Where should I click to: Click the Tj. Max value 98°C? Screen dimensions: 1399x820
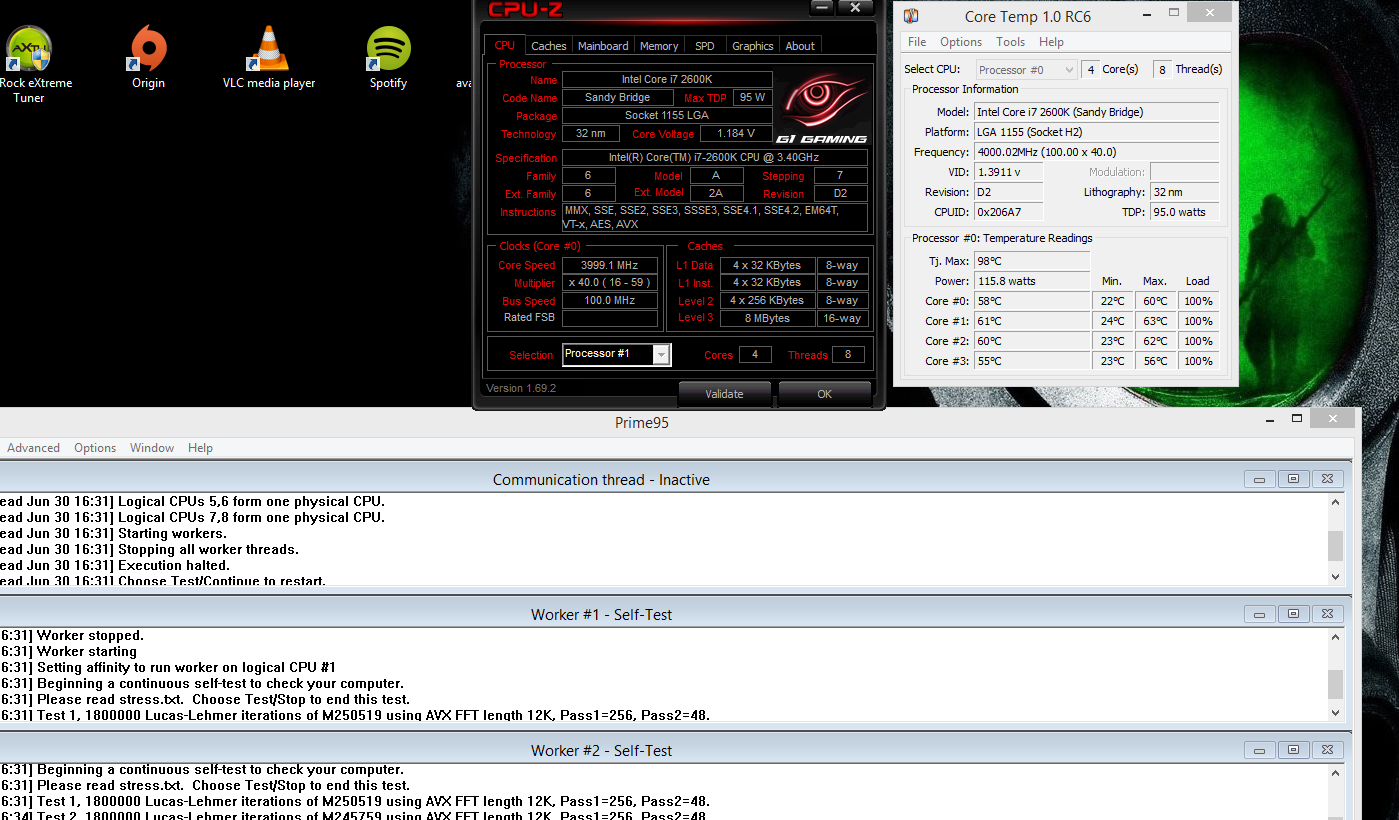(1032, 261)
